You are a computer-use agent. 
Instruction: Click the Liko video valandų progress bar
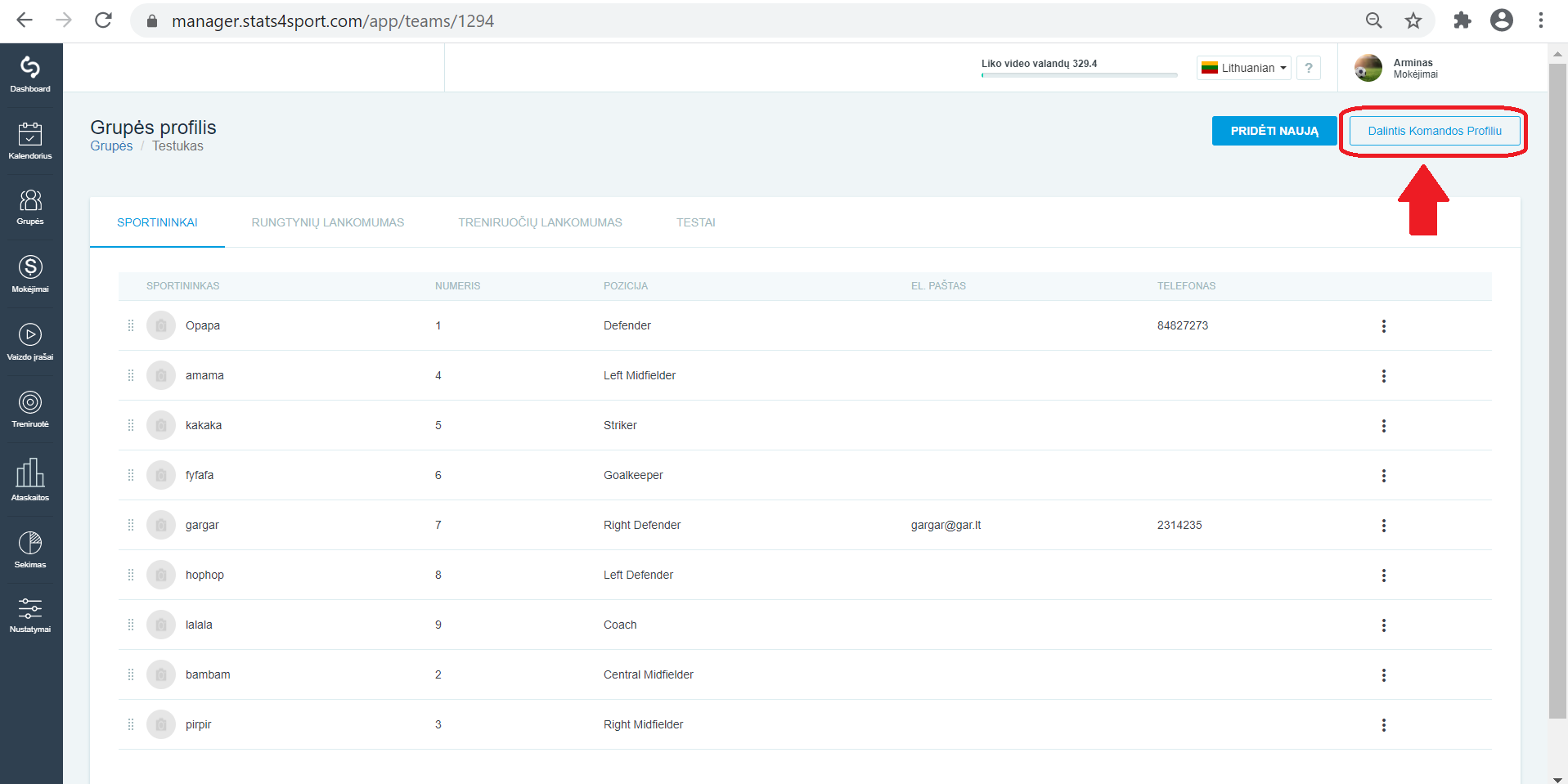click(x=1080, y=75)
